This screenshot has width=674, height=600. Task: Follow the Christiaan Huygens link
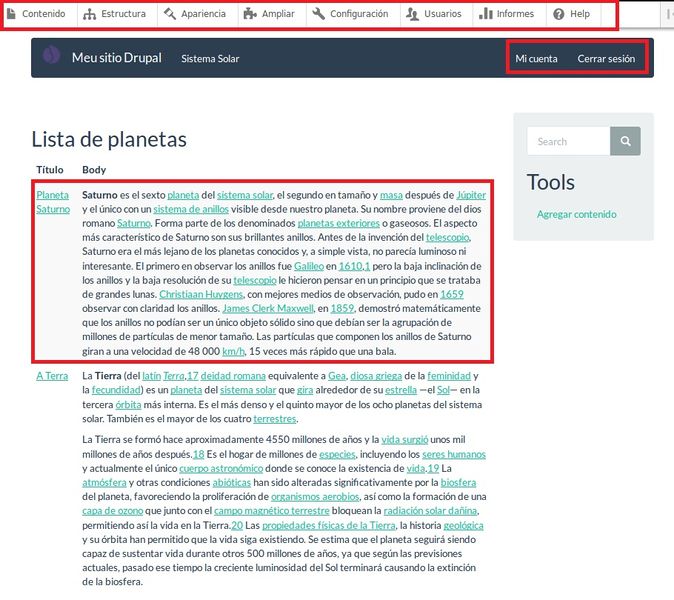pyautogui.click(x=201, y=294)
